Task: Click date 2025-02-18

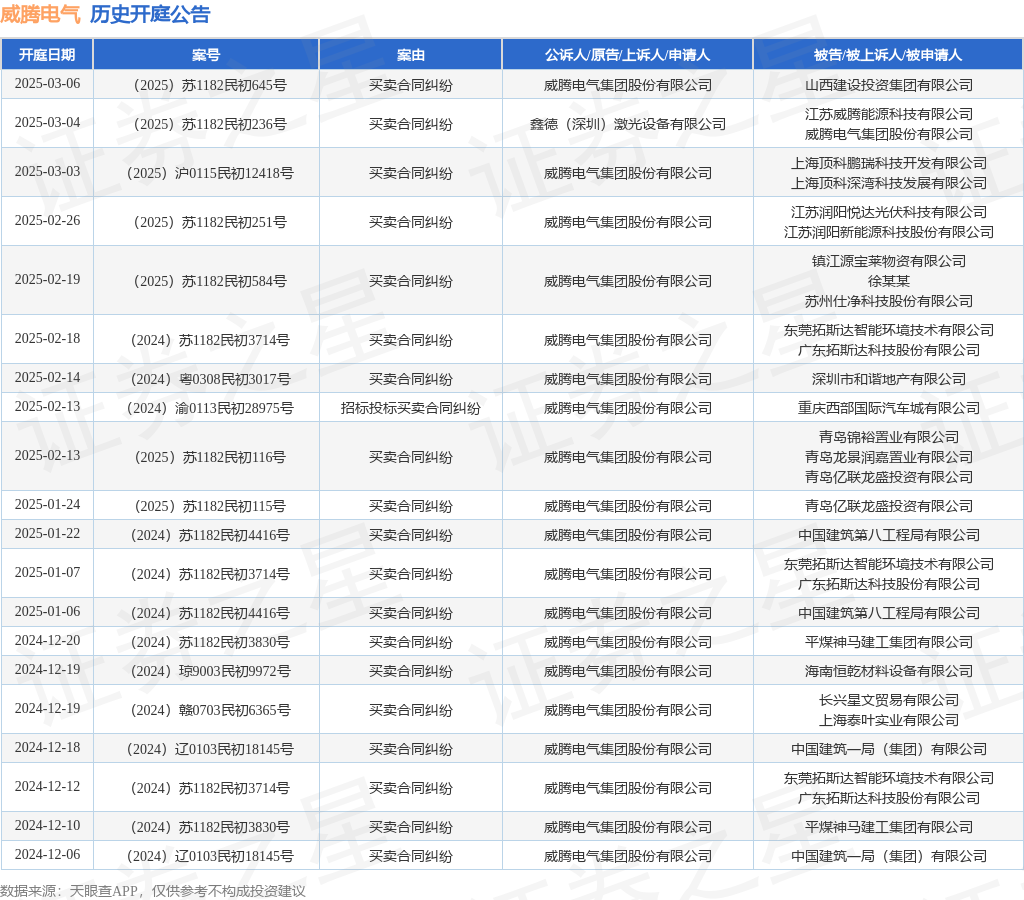Action: pyautogui.click(x=47, y=338)
